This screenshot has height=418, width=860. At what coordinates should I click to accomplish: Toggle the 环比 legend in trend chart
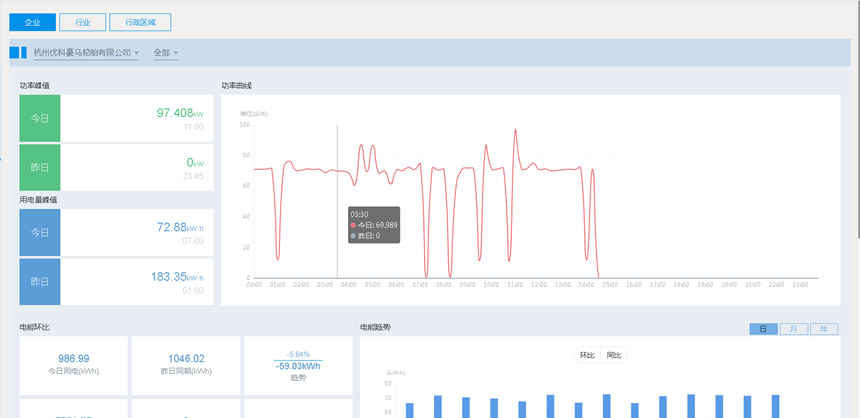pyautogui.click(x=587, y=355)
